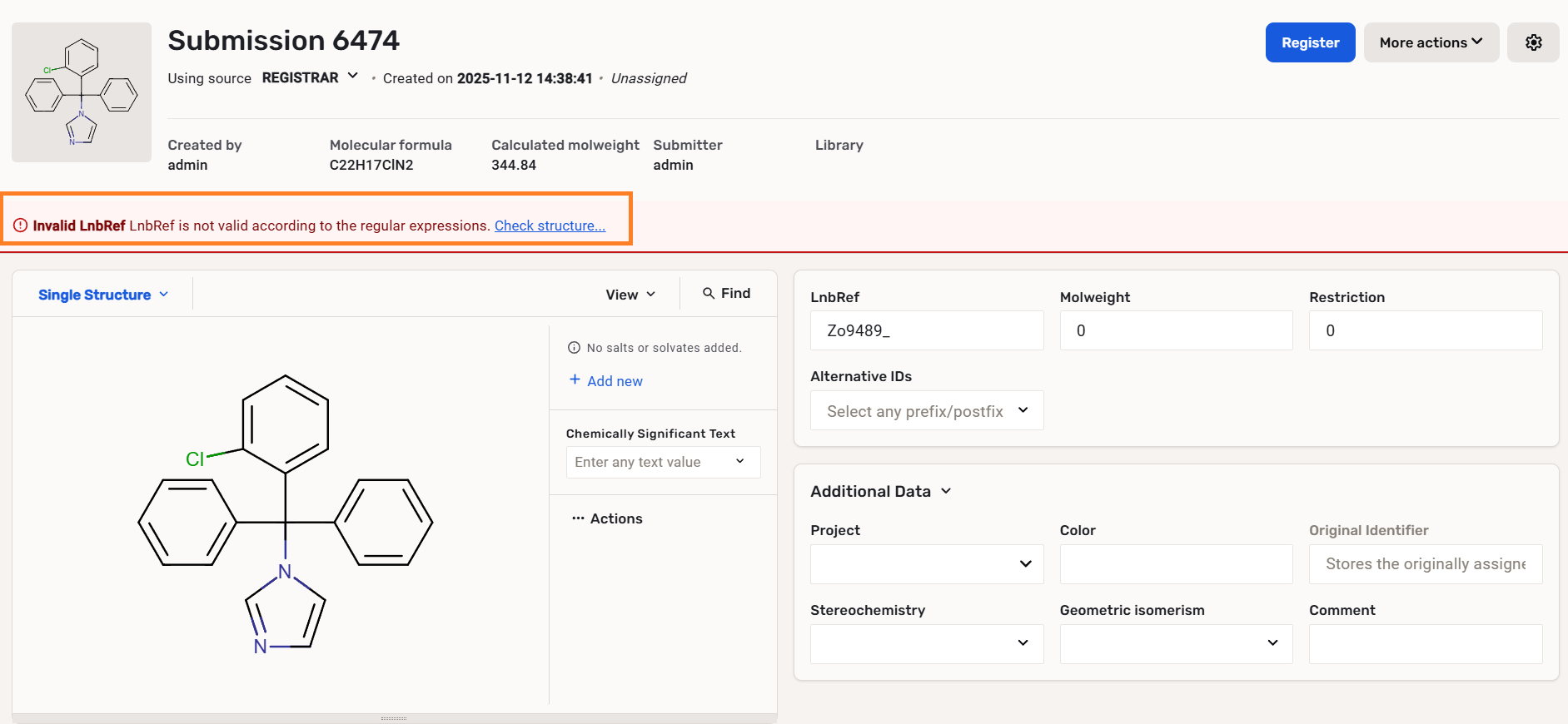Click the Invalid LnbRef error icon
This screenshot has height=724, width=1568.
click(21, 226)
